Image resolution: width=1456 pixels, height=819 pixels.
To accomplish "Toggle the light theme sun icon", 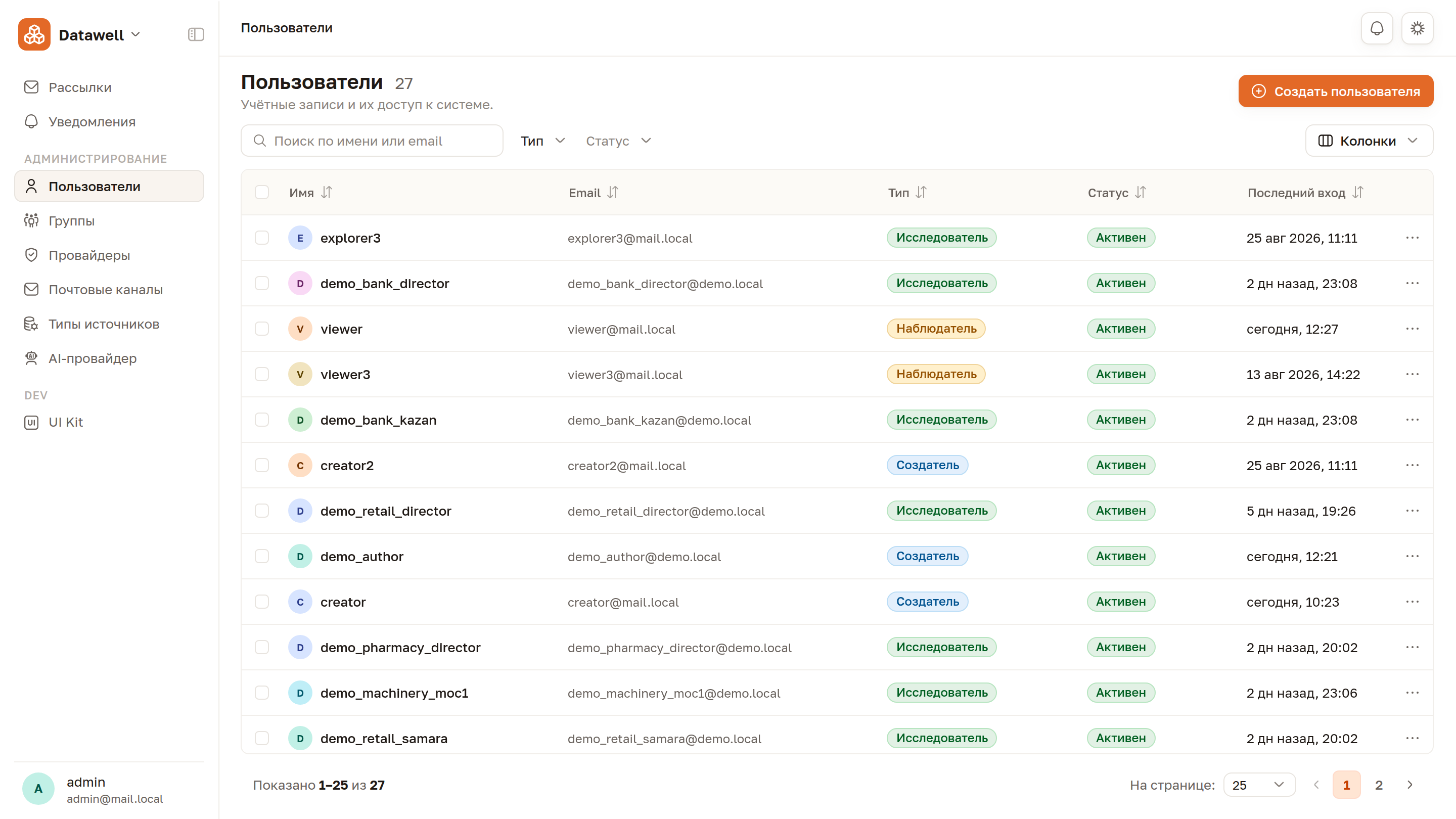I will click(x=1417, y=28).
